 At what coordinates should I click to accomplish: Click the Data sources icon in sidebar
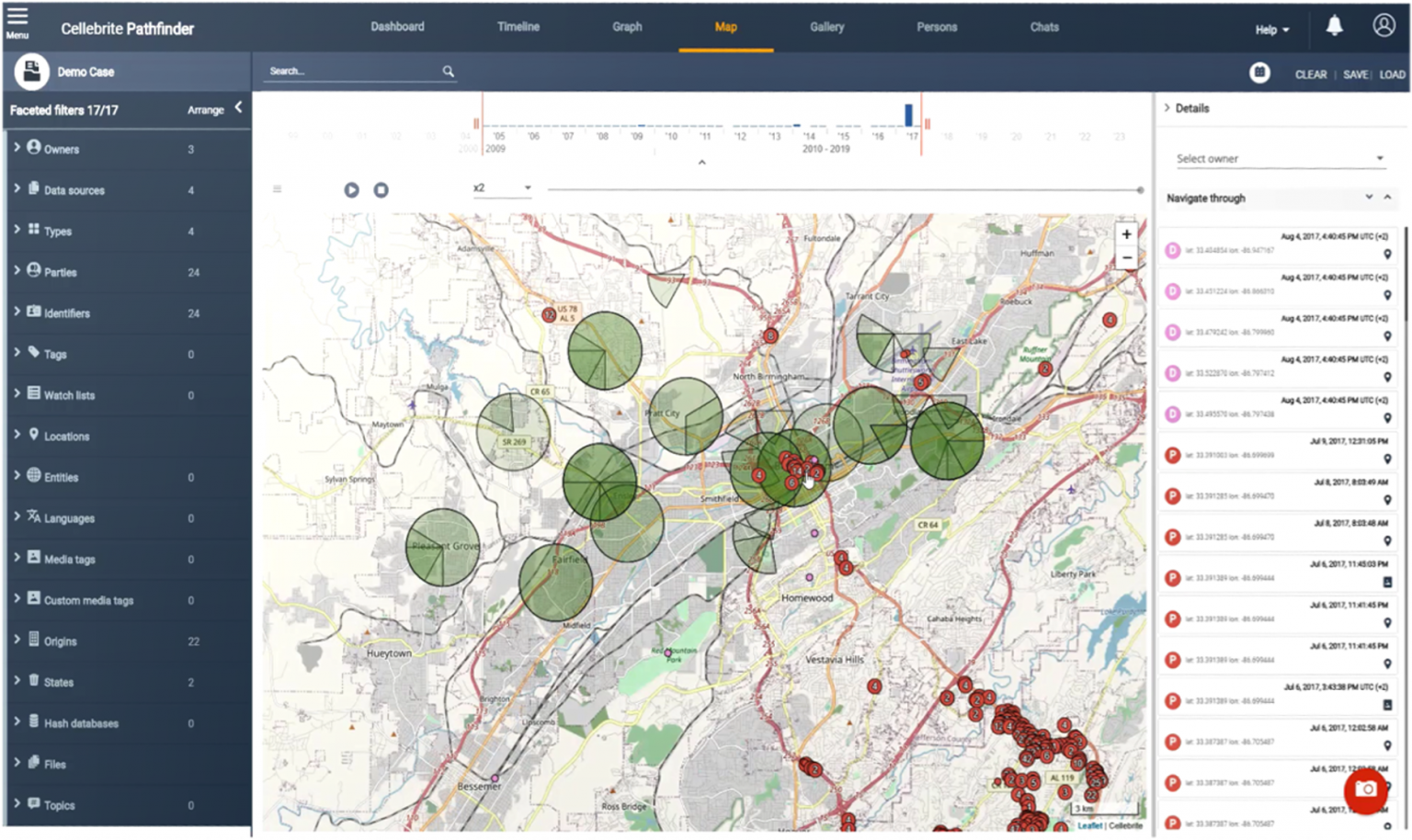[34, 189]
